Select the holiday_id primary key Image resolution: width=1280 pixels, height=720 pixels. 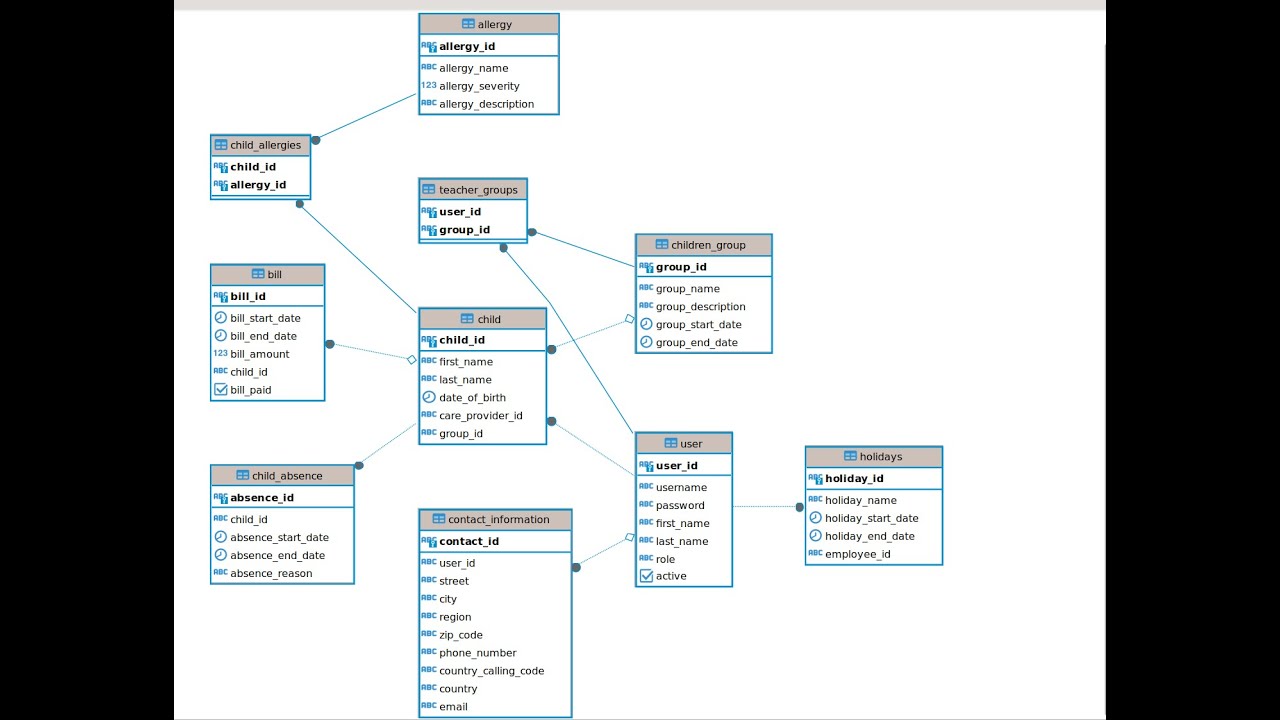[x=854, y=479]
